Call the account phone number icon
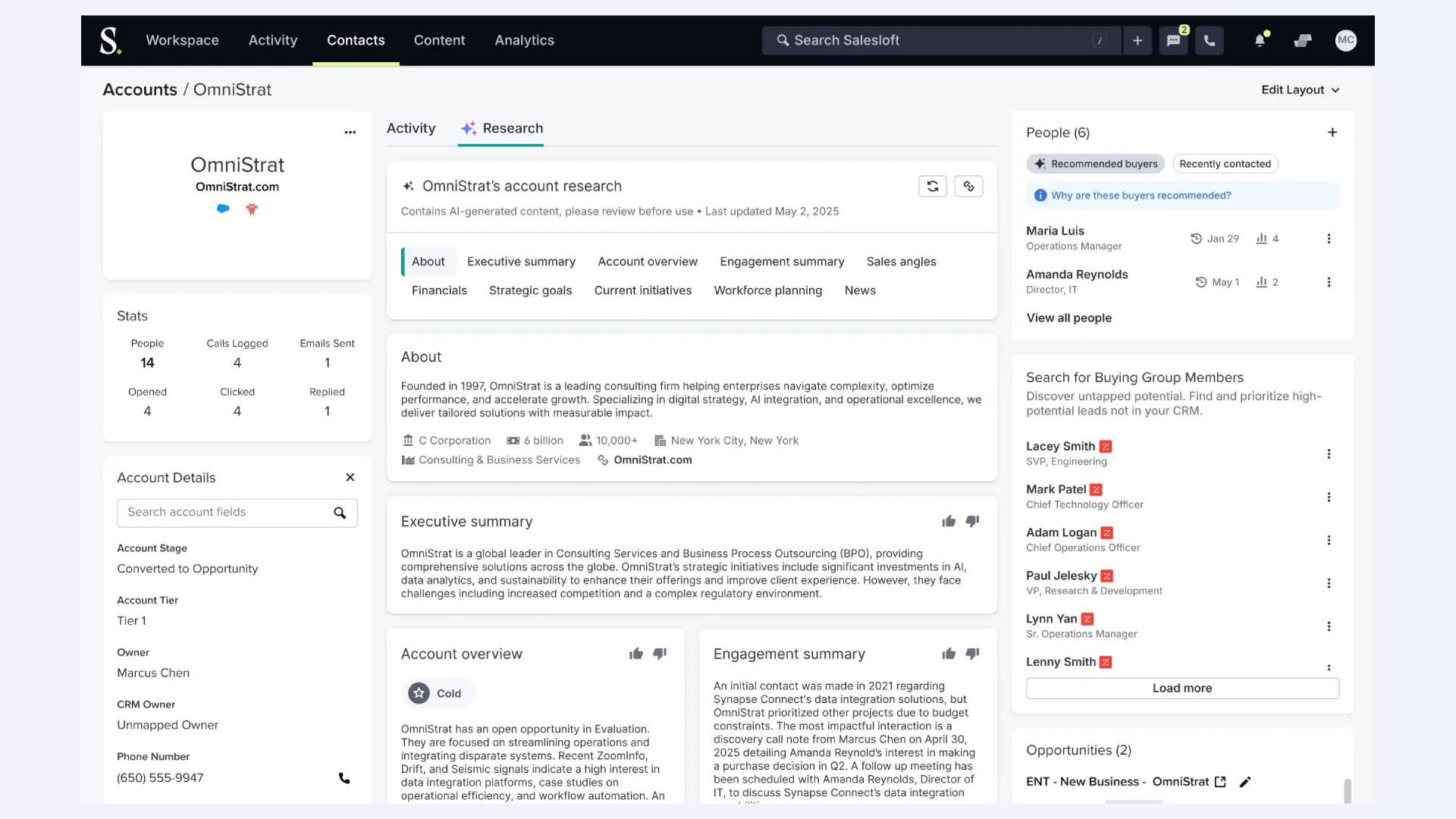 (344, 778)
